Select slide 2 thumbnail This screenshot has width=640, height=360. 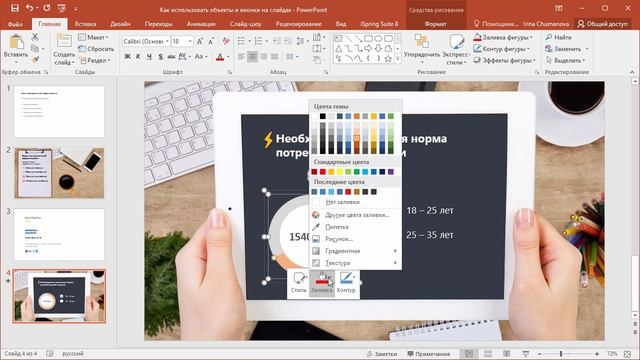click(59, 173)
